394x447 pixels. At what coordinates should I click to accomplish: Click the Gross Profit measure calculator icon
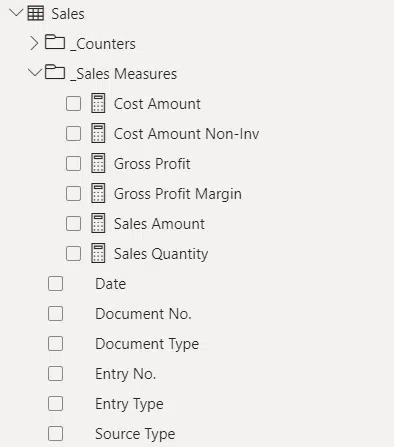point(98,163)
